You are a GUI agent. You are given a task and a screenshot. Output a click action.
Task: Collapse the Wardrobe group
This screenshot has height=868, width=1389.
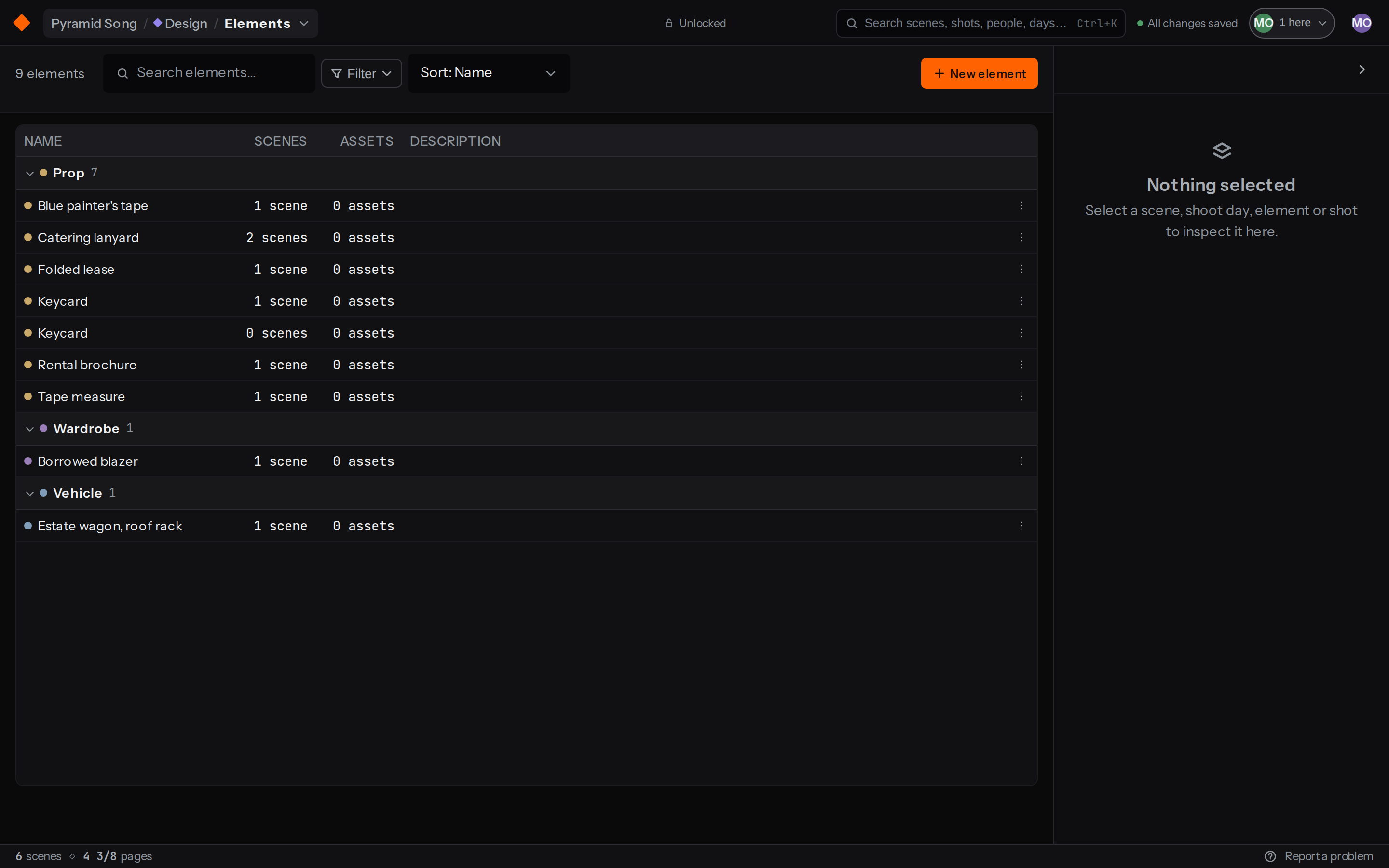click(x=30, y=429)
